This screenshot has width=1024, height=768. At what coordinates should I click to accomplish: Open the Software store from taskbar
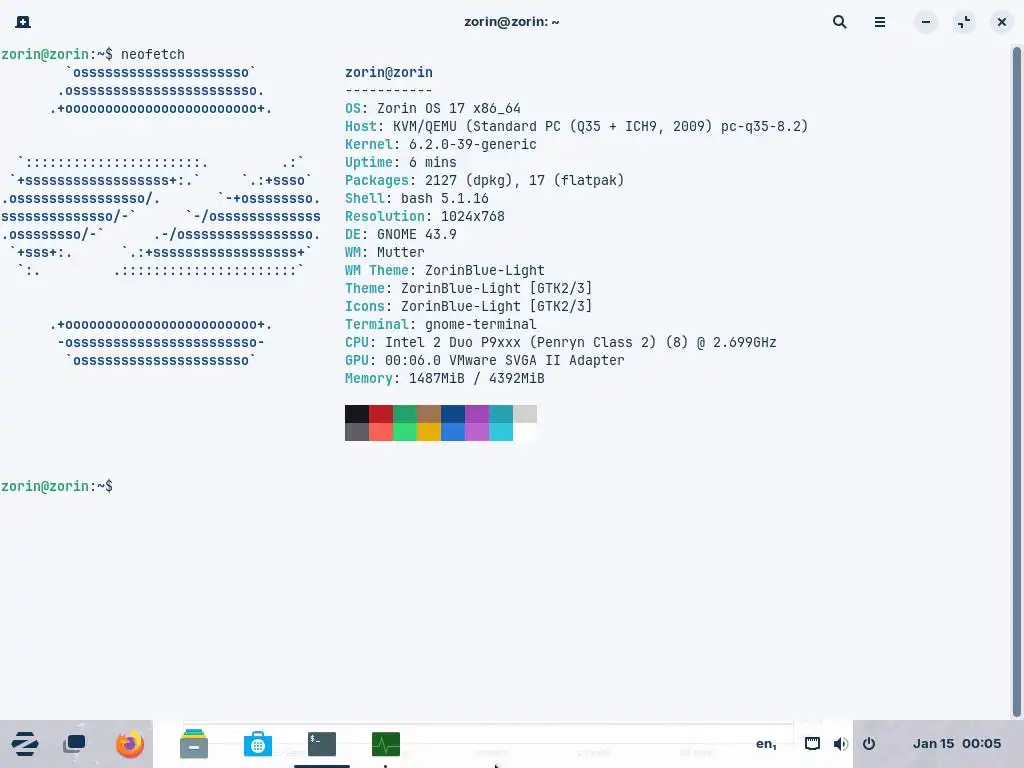click(x=258, y=744)
